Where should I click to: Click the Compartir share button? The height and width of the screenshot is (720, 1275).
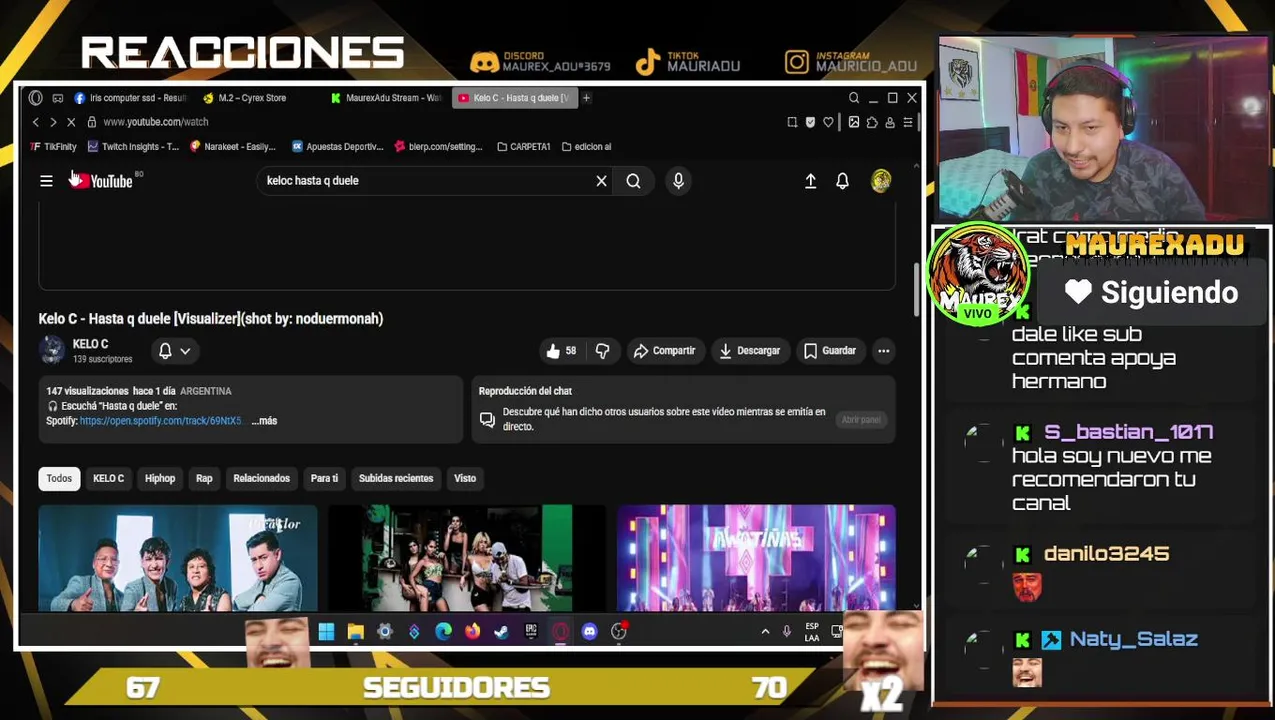tap(664, 351)
